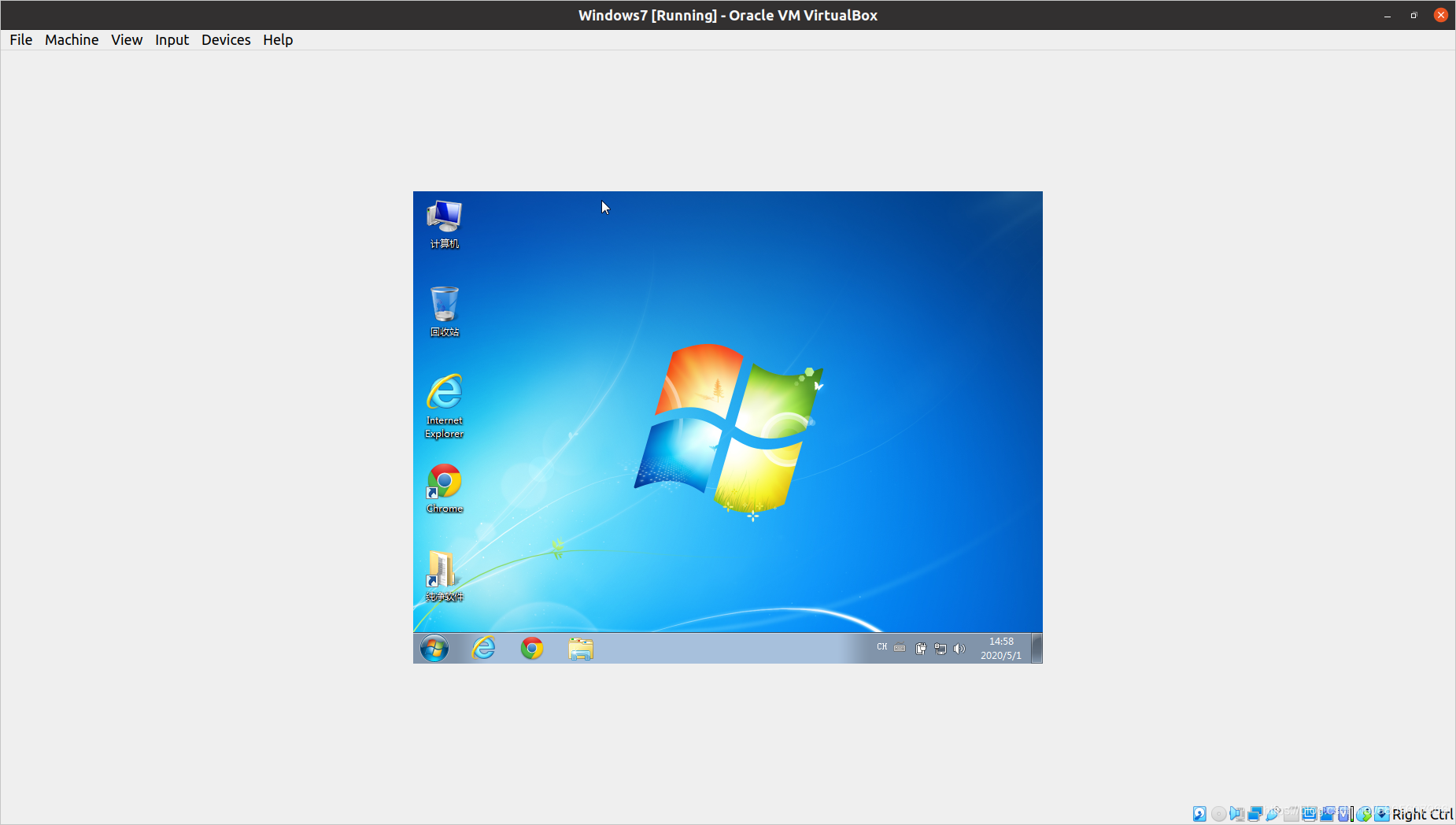The image size is (1456, 825).
Task: Click the Right Ctrl host key label
Action: (1423, 814)
